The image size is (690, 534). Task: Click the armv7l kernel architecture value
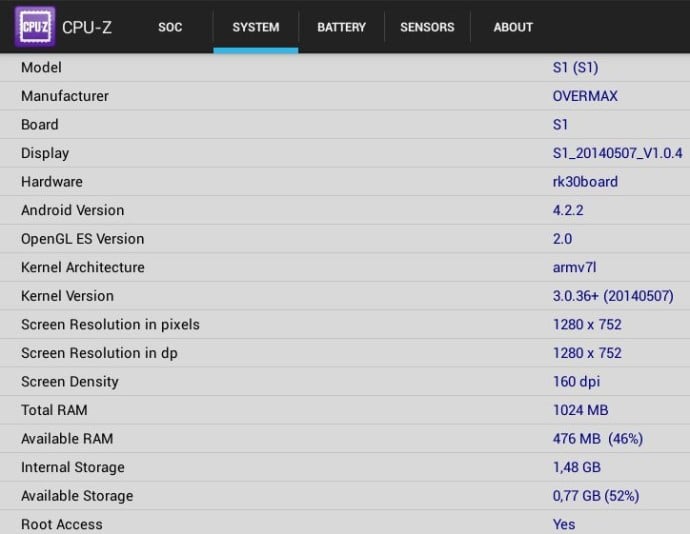point(575,267)
